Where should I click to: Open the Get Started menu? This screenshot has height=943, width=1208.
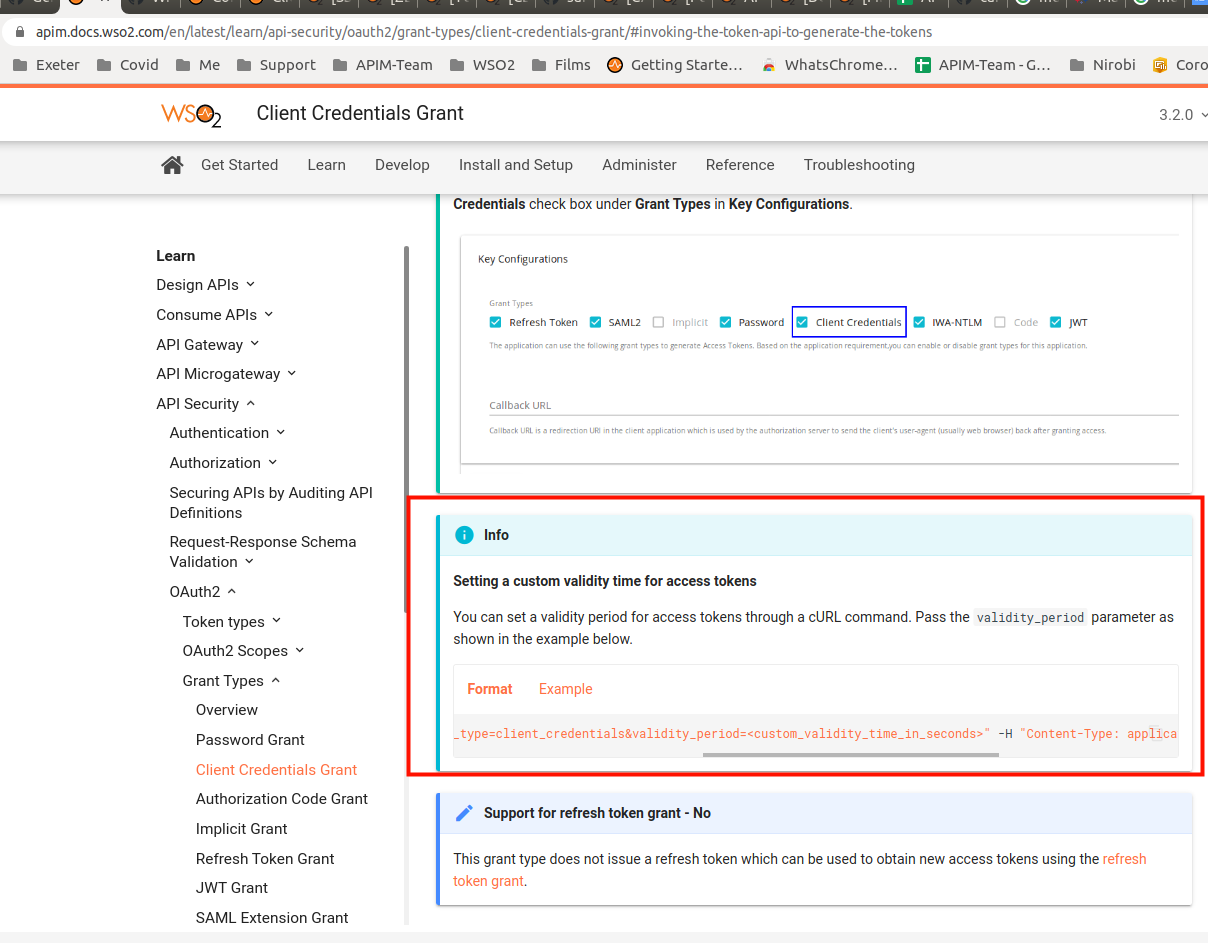pos(239,165)
